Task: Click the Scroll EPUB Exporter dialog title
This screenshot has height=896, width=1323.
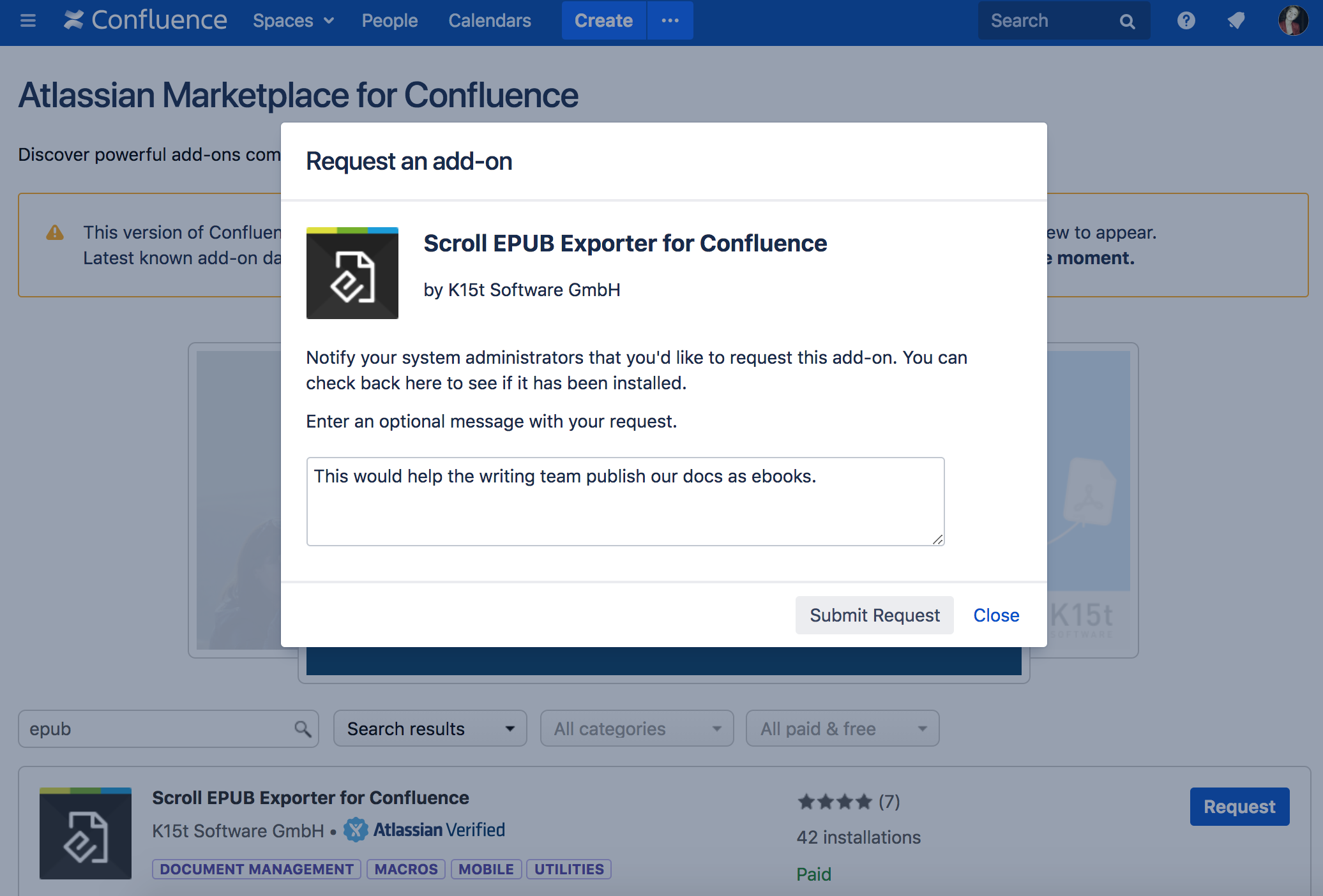Action: tap(625, 243)
